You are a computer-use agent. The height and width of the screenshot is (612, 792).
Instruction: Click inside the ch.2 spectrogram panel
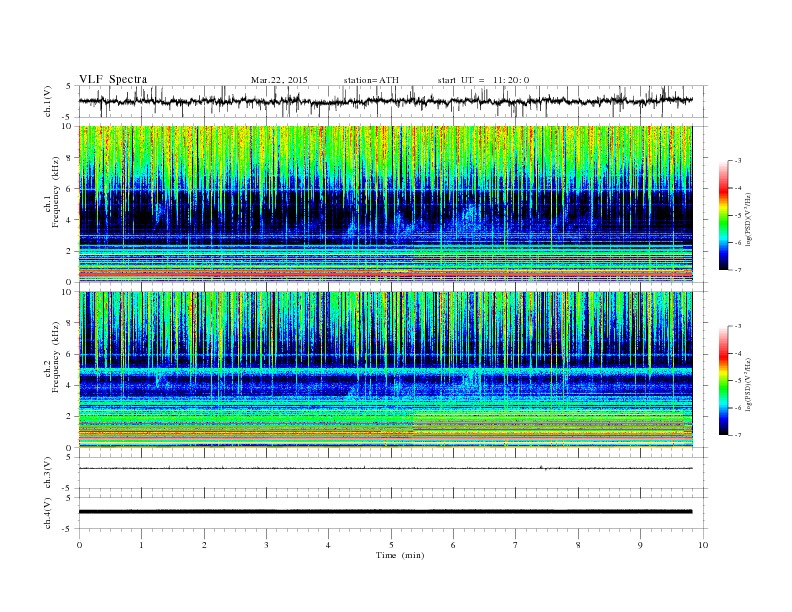[x=385, y=369]
